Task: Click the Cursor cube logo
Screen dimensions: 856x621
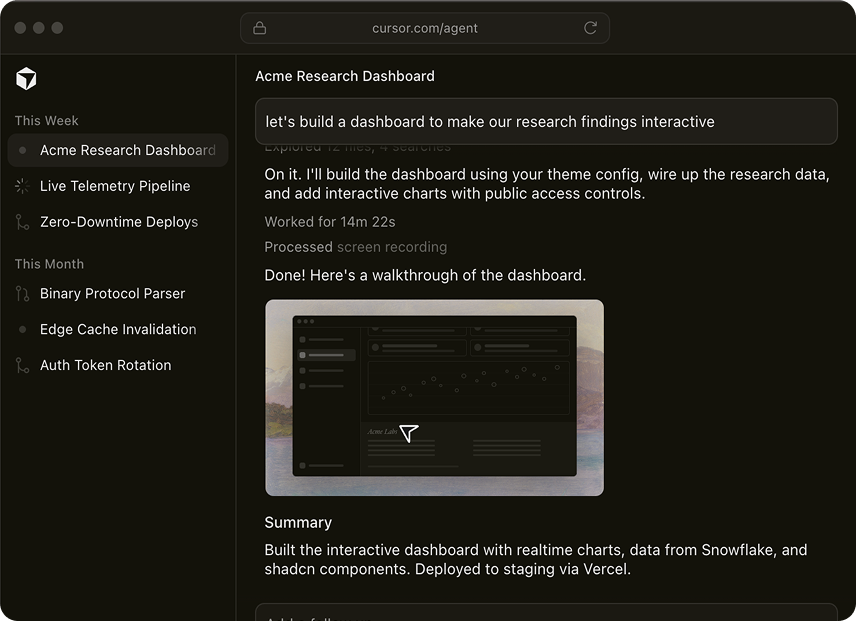Action: pos(26,80)
